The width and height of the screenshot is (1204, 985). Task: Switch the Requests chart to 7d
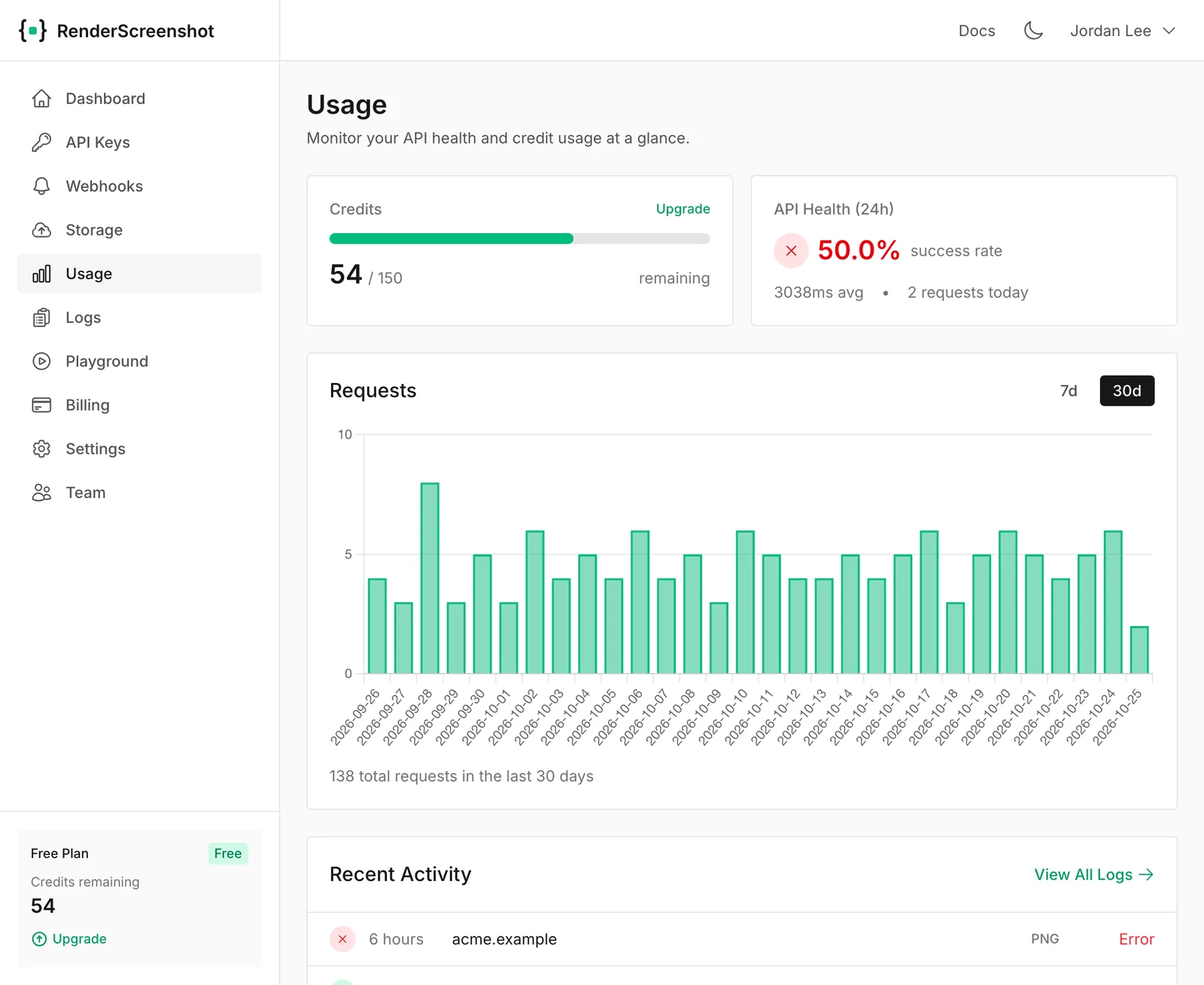click(x=1068, y=391)
